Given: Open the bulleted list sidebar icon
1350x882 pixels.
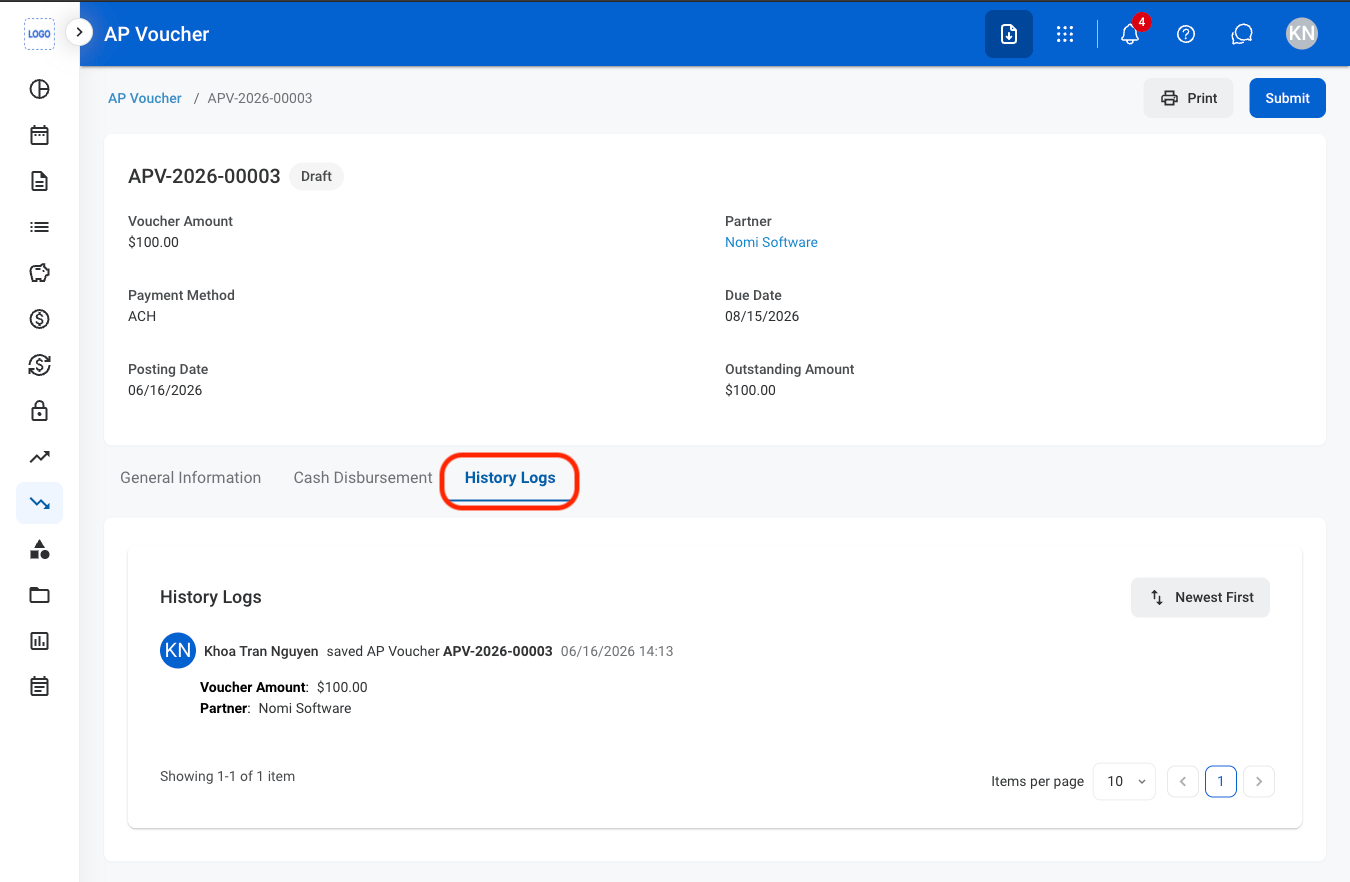Looking at the screenshot, I should click(39, 227).
